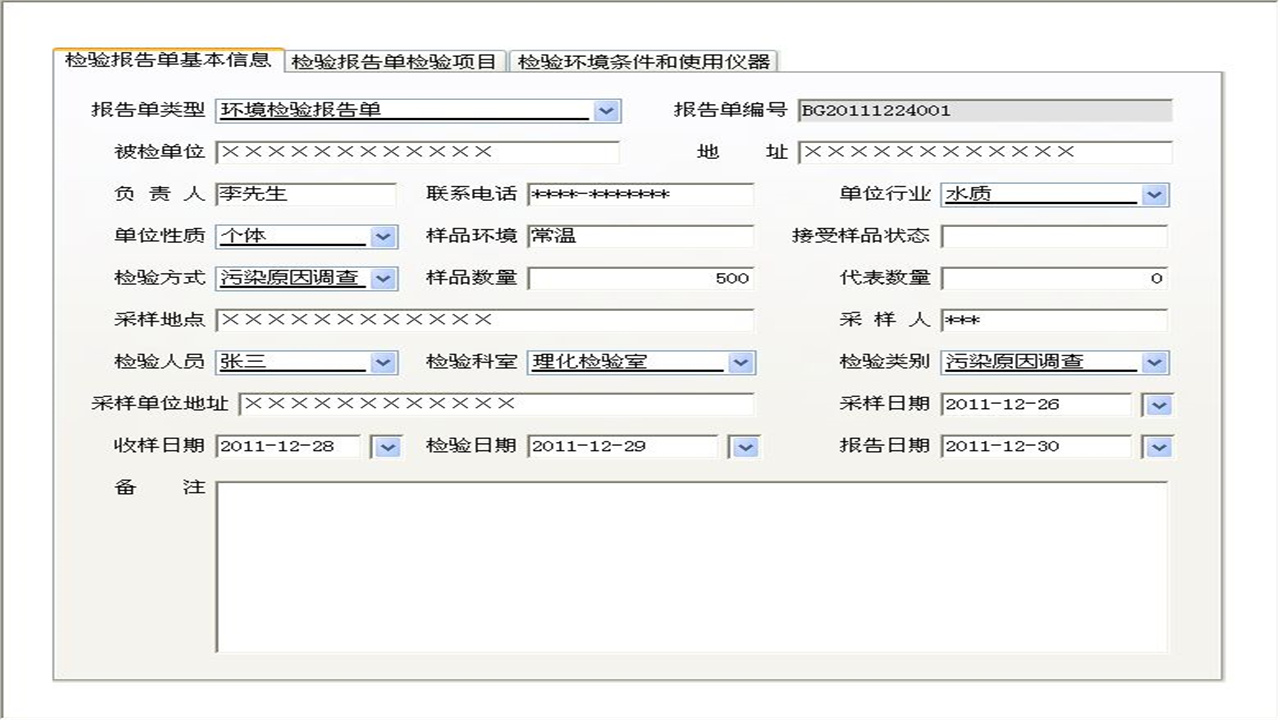Open the 收样日期 date picker
The height and width of the screenshot is (720, 1280).
(x=387, y=447)
